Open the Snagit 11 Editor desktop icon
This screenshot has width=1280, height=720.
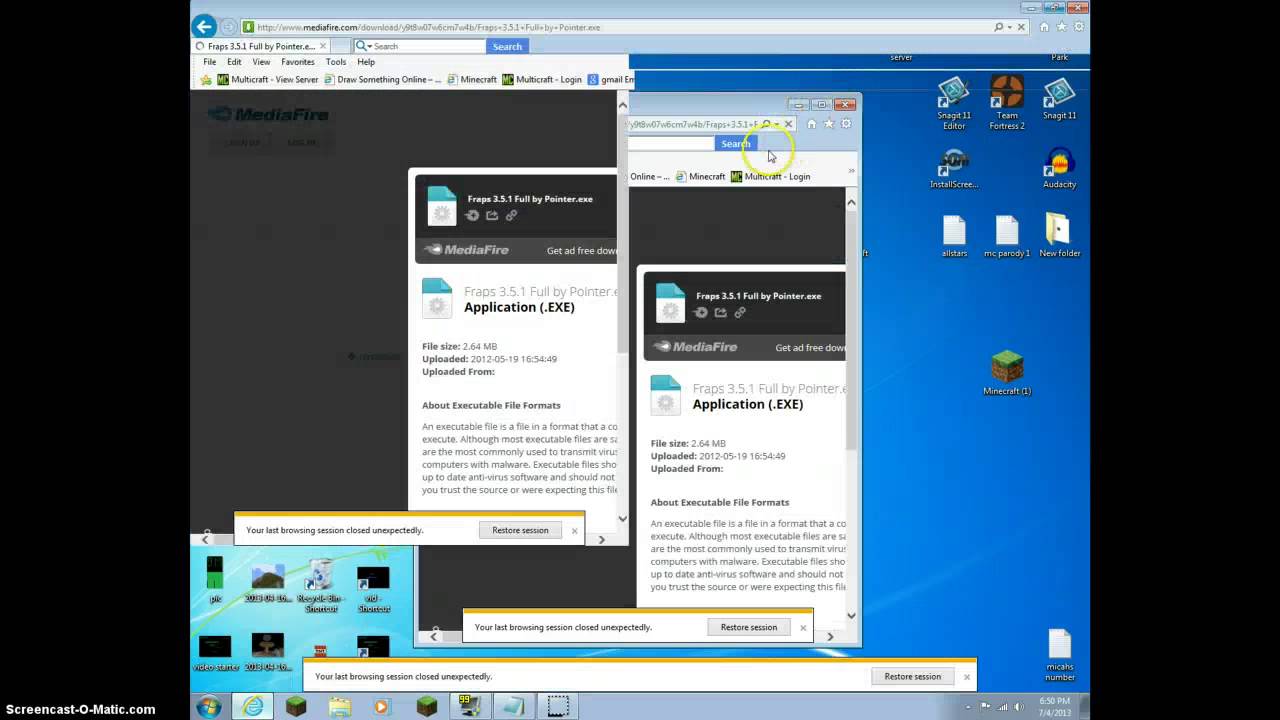(x=954, y=103)
